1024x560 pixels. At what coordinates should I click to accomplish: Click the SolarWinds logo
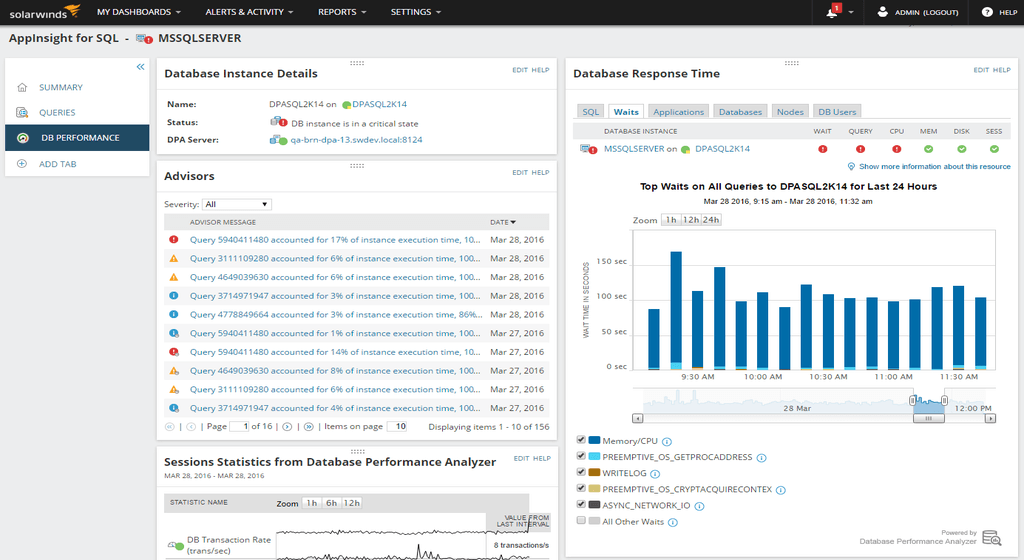[44, 12]
